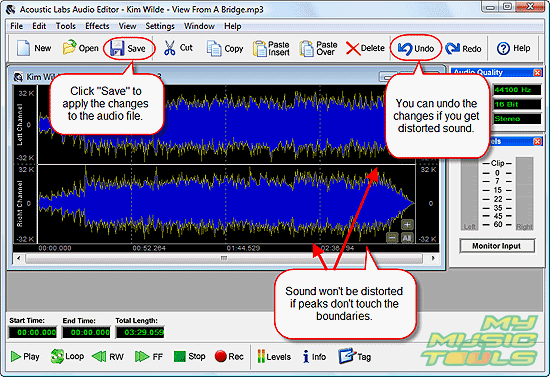Redo the last undone change
Viewport: 550px width, 377px height.
point(463,48)
